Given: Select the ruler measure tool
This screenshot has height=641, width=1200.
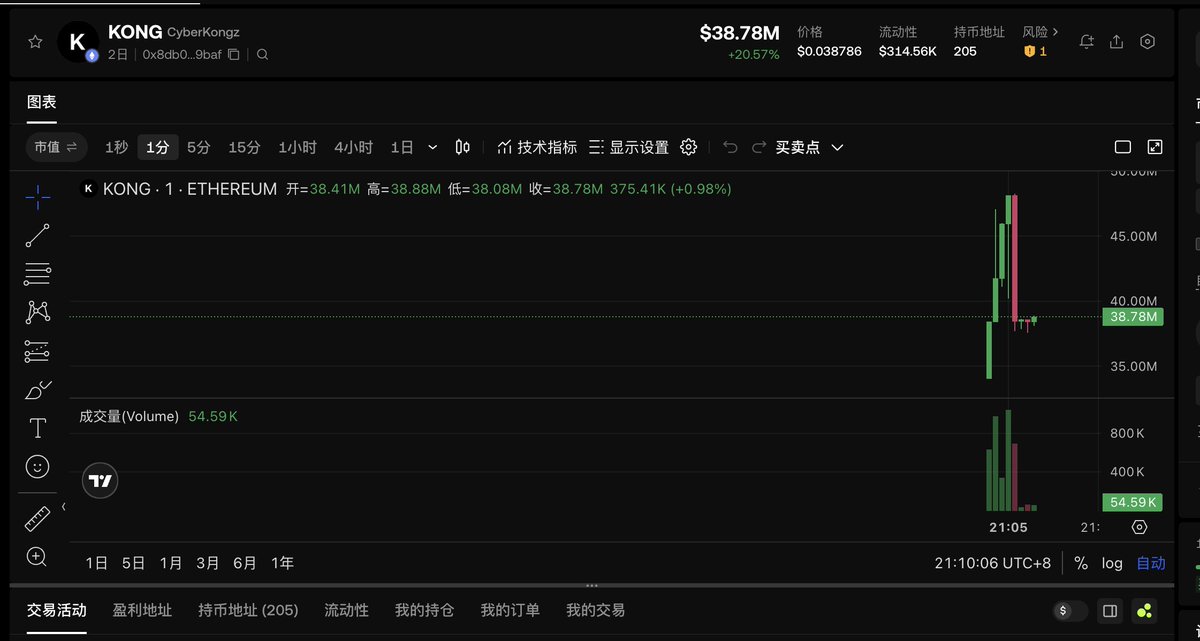Looking at the screenshot, I should tap(37, 519).
